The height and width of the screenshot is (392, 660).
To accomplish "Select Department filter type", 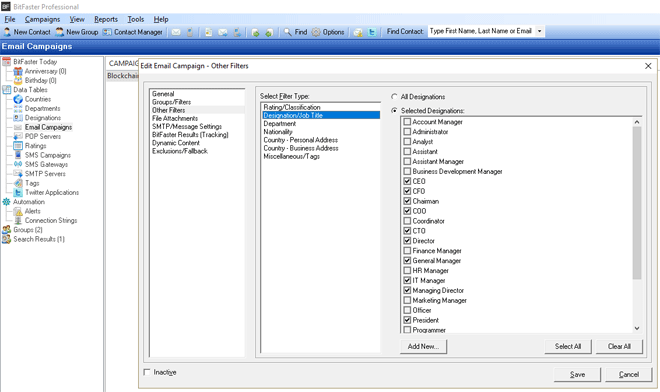I will click(320, 124).
